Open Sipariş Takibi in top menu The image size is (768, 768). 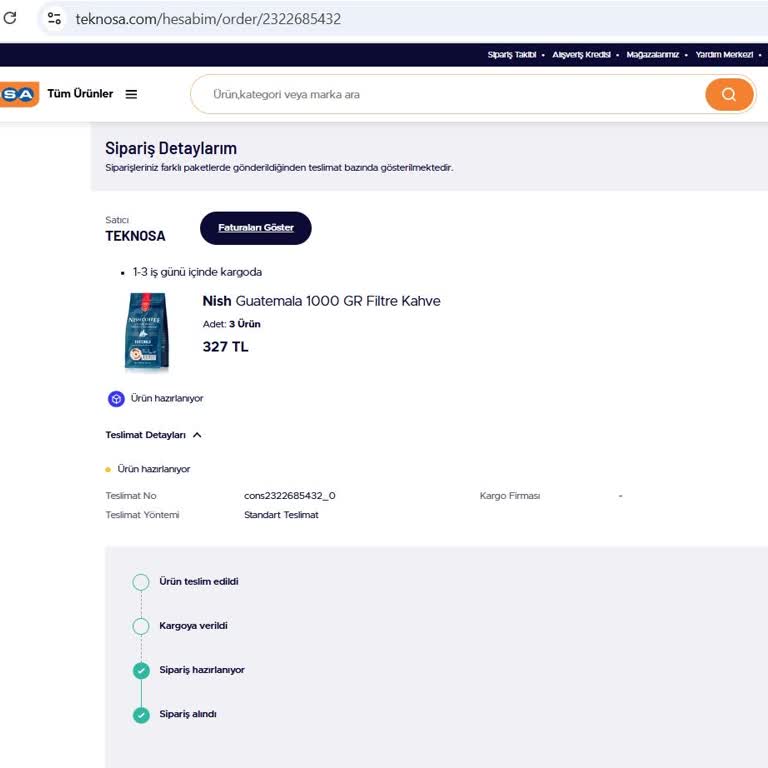512,55
